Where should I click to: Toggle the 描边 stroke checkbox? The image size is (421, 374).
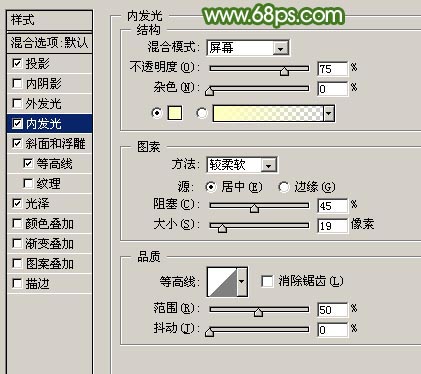click(x=17, y=284)
